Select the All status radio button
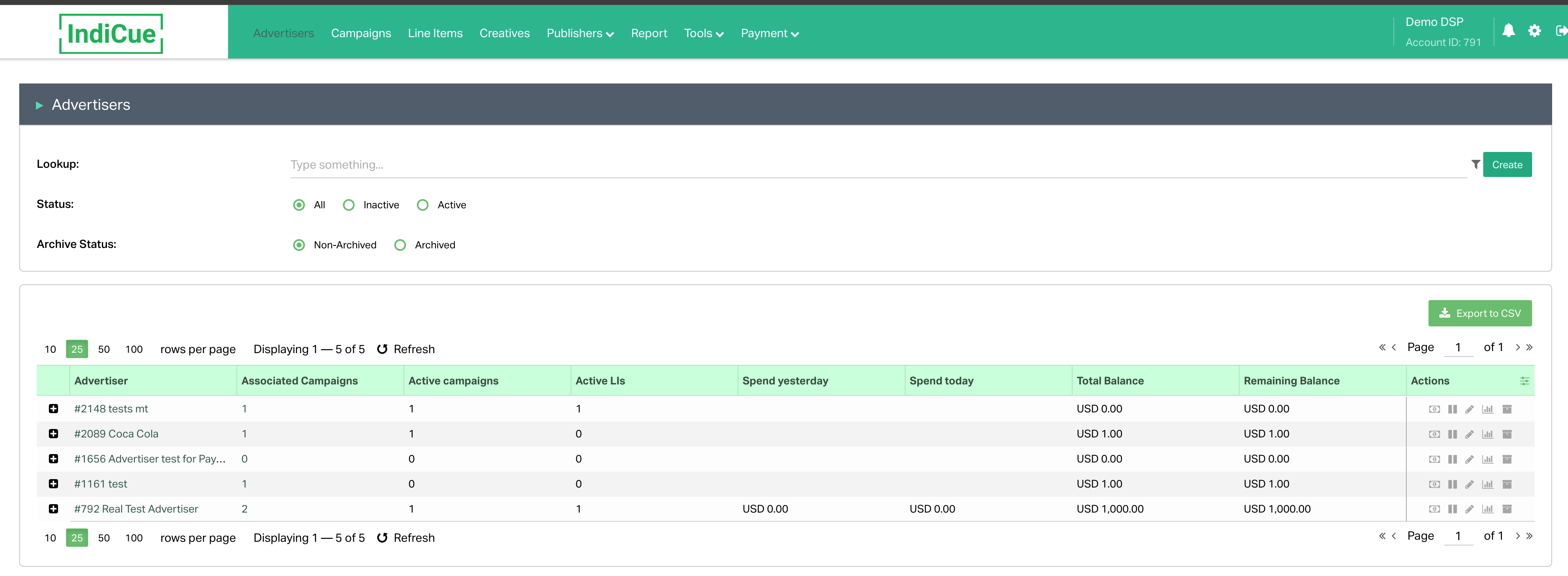 click(x=299, y=205)
